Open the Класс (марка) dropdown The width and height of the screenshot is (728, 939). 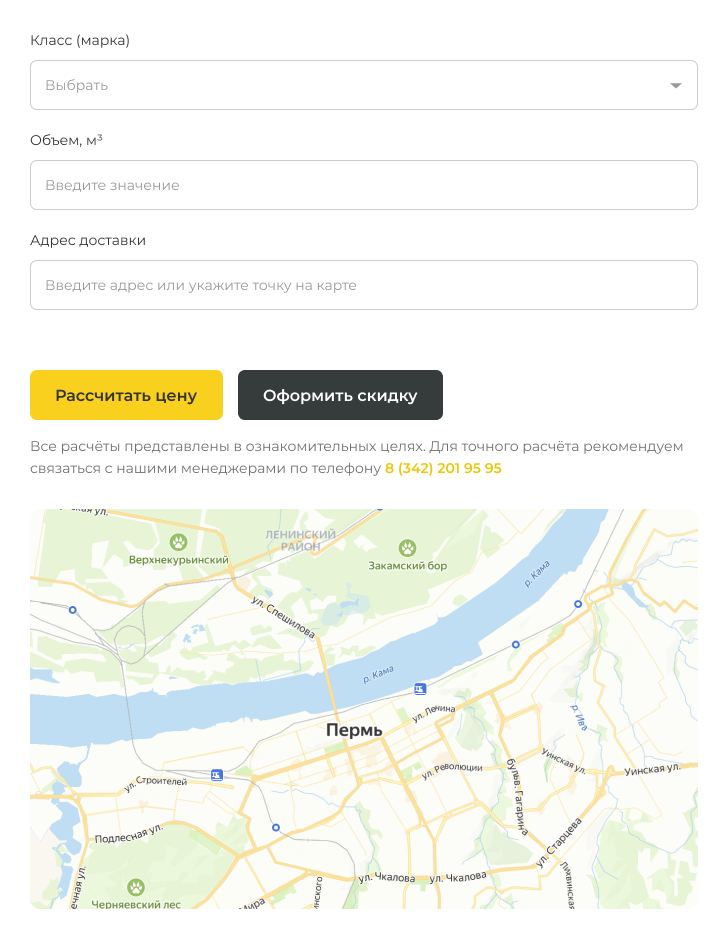coord(350,85)
